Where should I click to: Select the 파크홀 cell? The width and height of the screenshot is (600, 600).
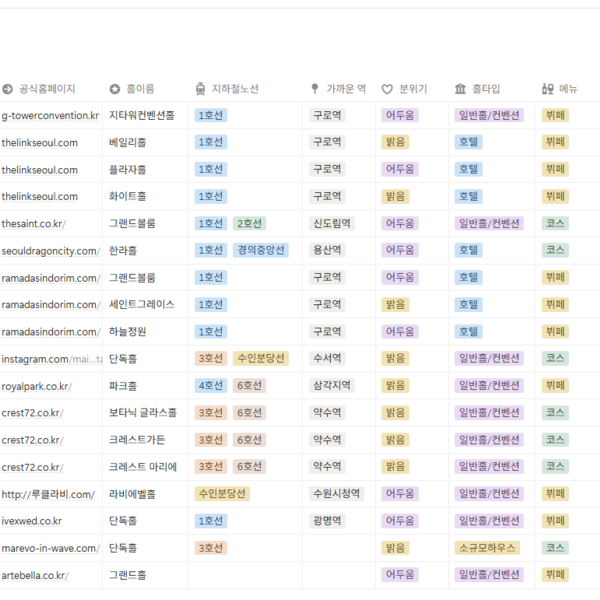(x=145, y=386)
